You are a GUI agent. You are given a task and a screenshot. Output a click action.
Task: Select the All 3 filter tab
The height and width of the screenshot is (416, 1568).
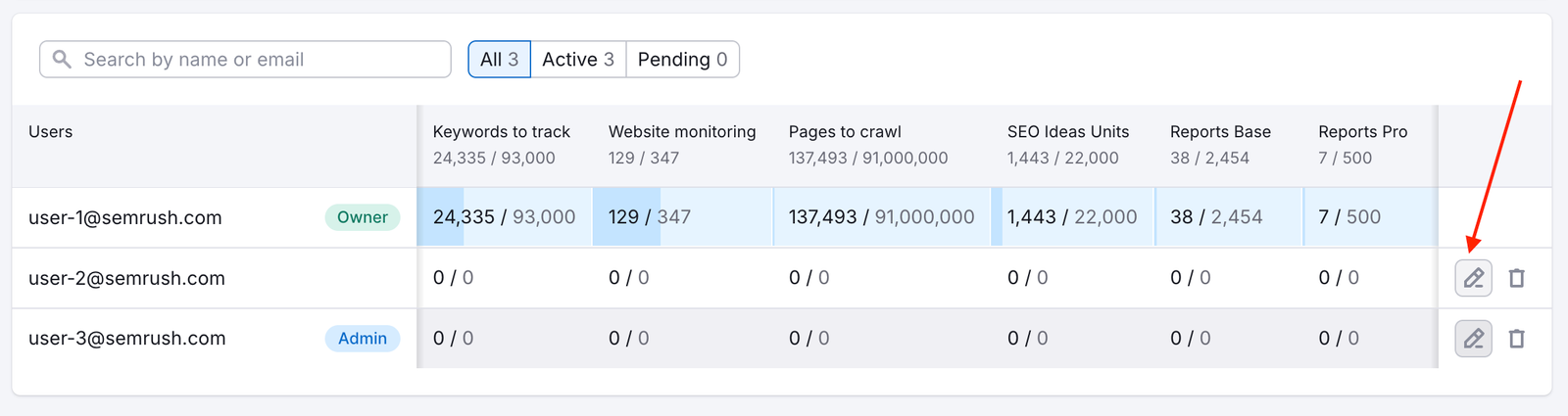pos(499,60)
